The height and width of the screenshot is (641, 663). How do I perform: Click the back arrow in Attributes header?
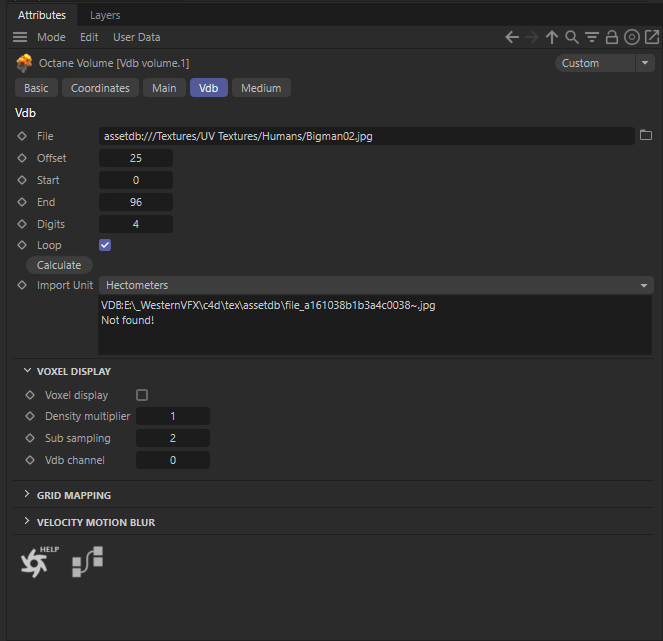tap(512, 37)
